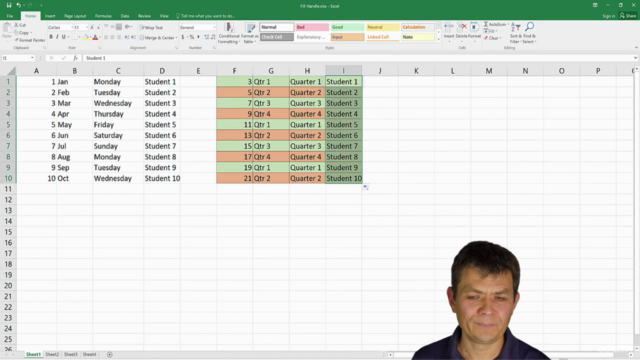The image size is (640, 360).
Task: Click the Auto Fill Options icon below Student 10
Action: (366, 187)
